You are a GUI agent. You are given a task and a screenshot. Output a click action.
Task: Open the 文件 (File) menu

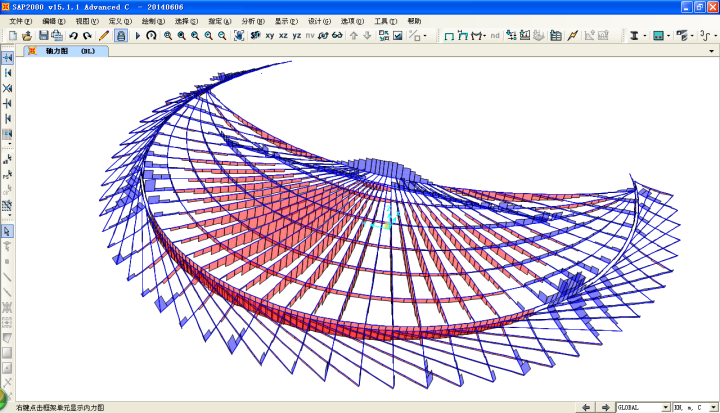coord(20,21)
